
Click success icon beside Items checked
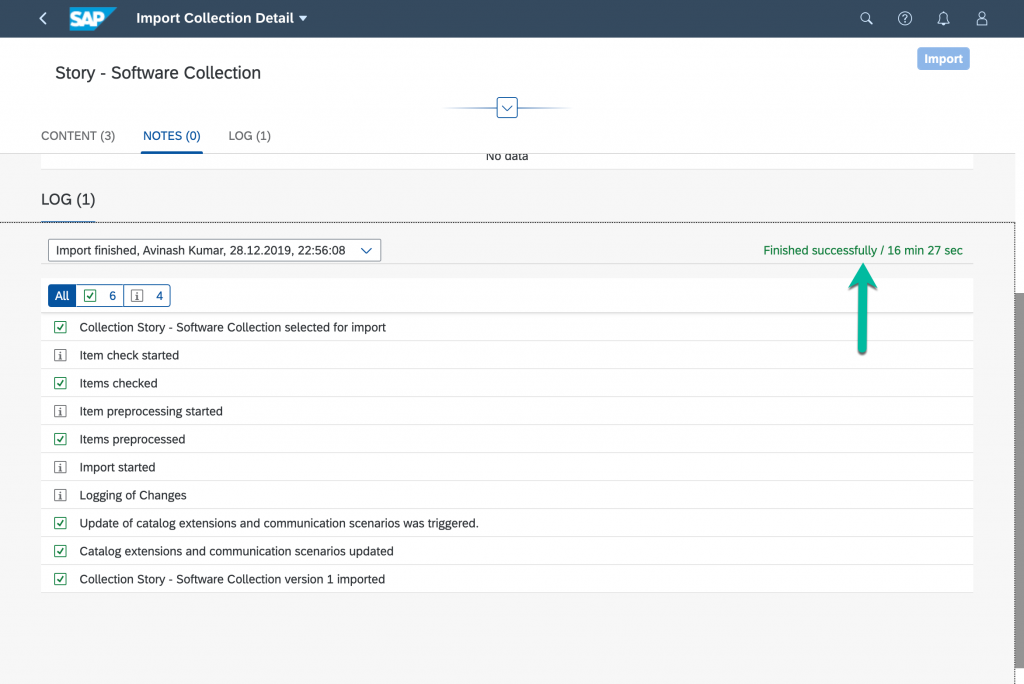tap(60, 383)
